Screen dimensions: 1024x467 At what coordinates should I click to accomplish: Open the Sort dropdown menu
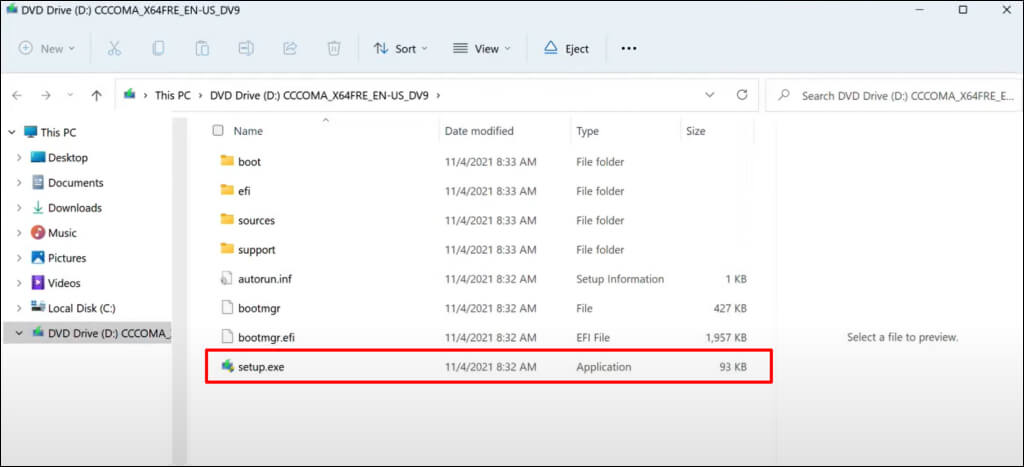click(400, 48)
